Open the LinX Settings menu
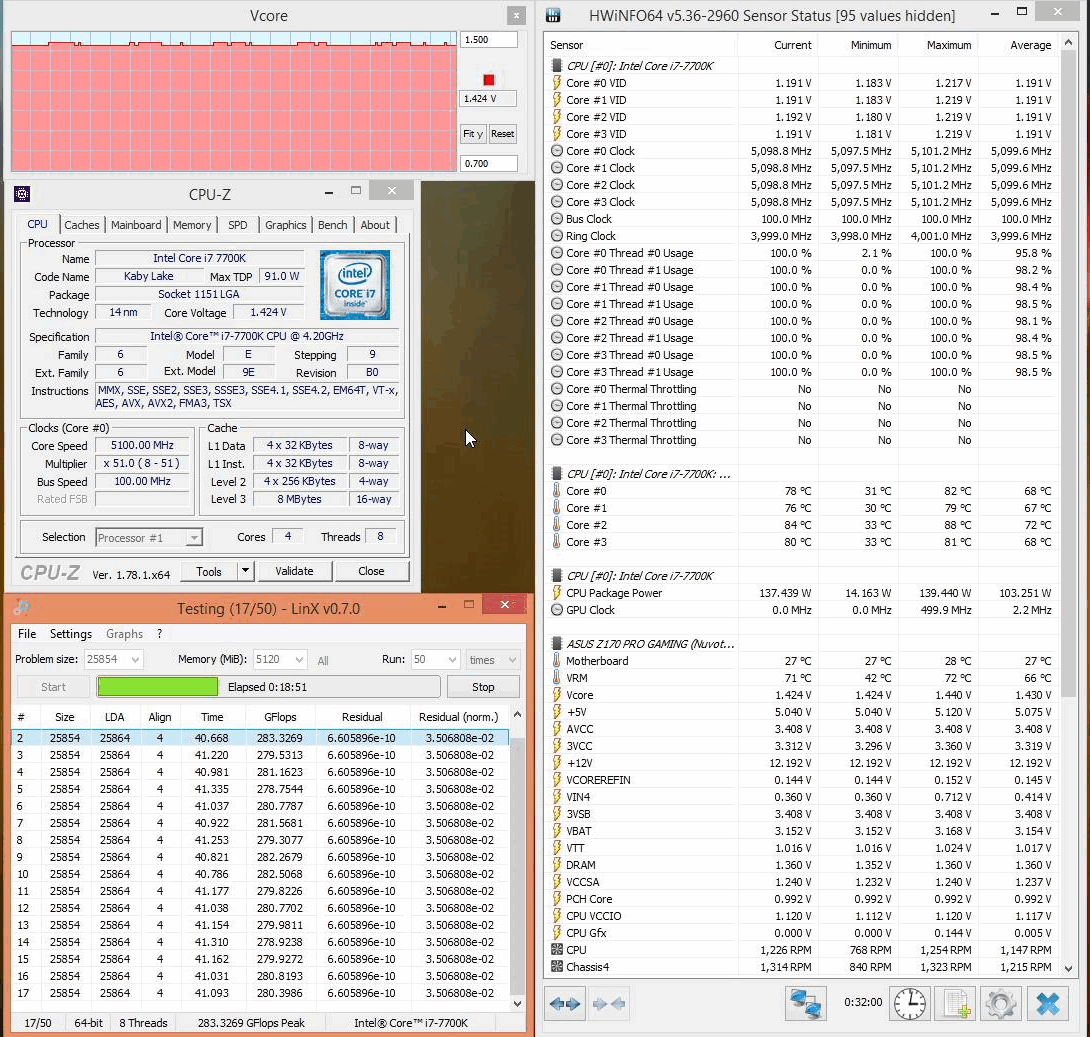The image size is (1090, 1037). coord(71,634)
